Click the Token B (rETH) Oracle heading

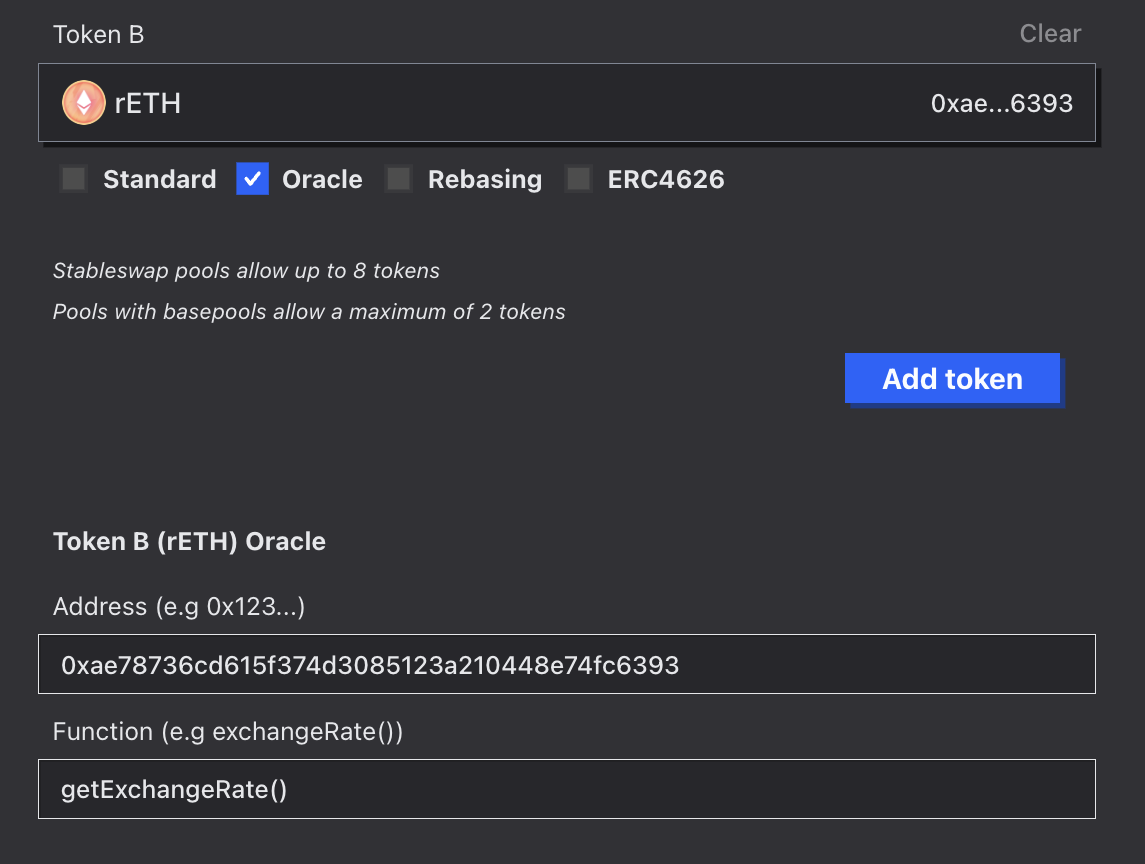pos(189,542)
